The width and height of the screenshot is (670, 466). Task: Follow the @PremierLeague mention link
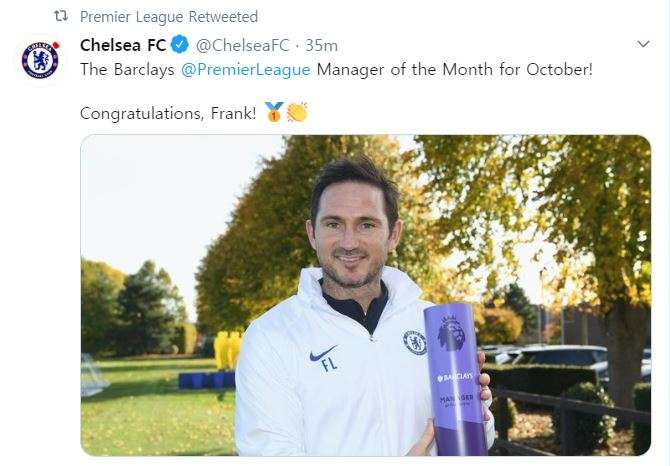coord(248,72)
